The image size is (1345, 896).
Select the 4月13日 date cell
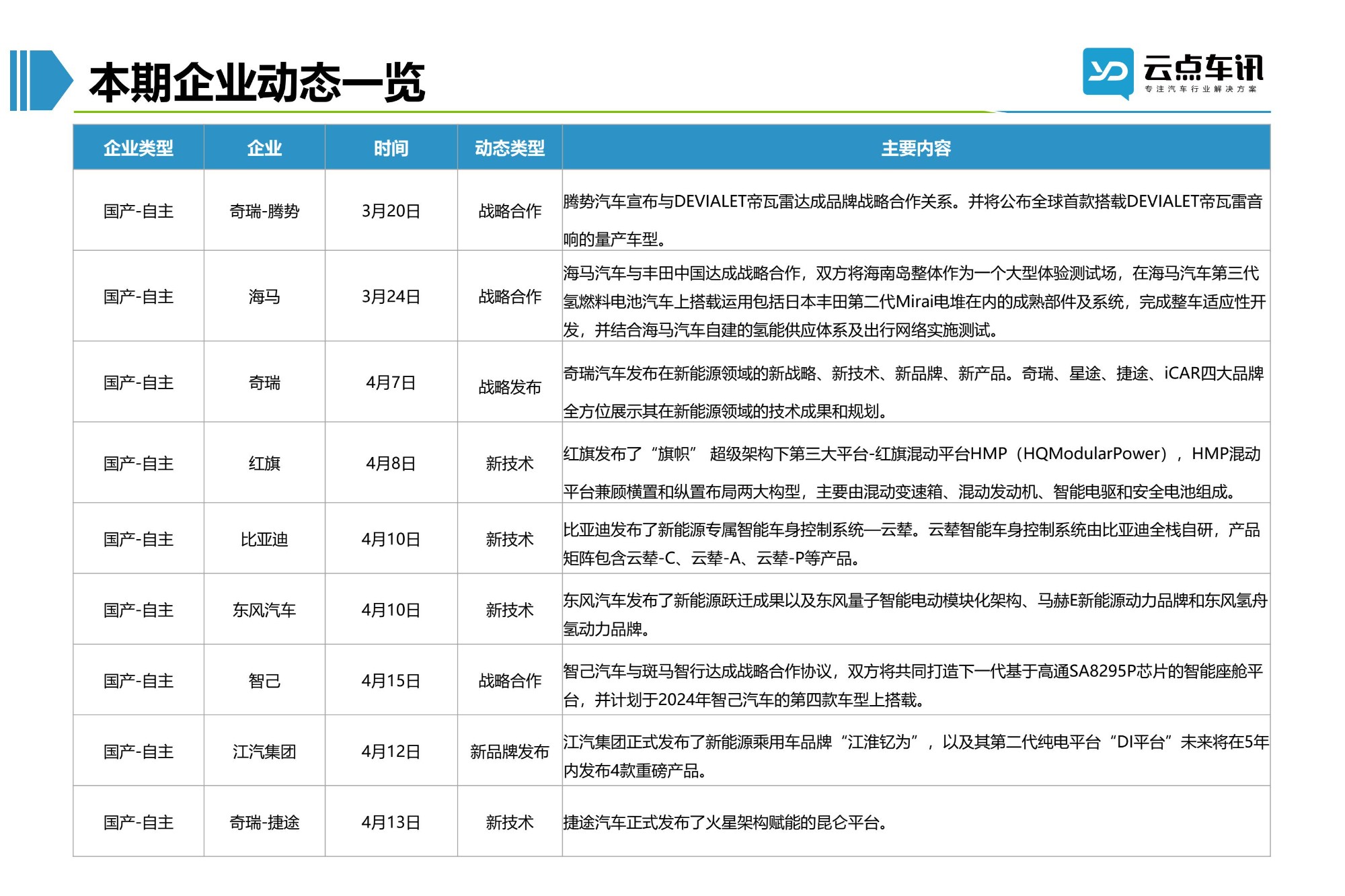(391, 822)
